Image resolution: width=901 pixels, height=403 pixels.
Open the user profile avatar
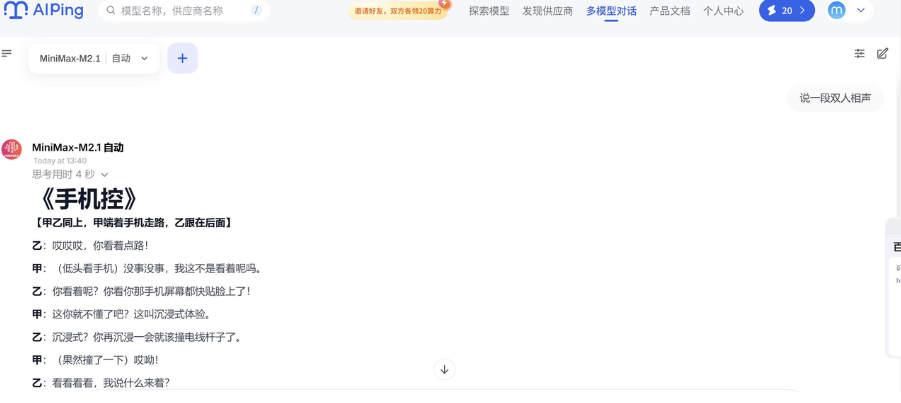tap(837, 11)
